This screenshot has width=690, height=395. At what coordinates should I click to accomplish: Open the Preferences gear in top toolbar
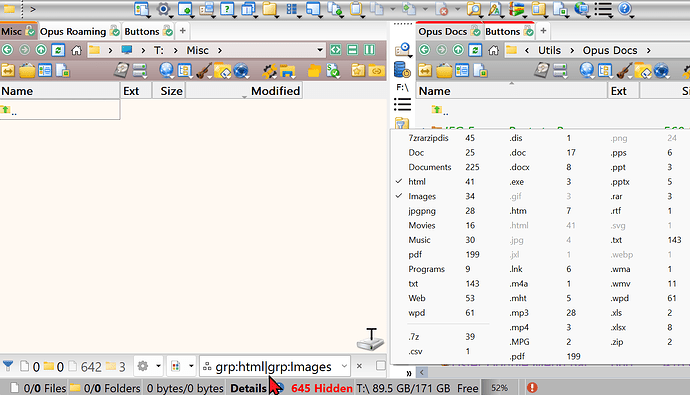point(163,9)
